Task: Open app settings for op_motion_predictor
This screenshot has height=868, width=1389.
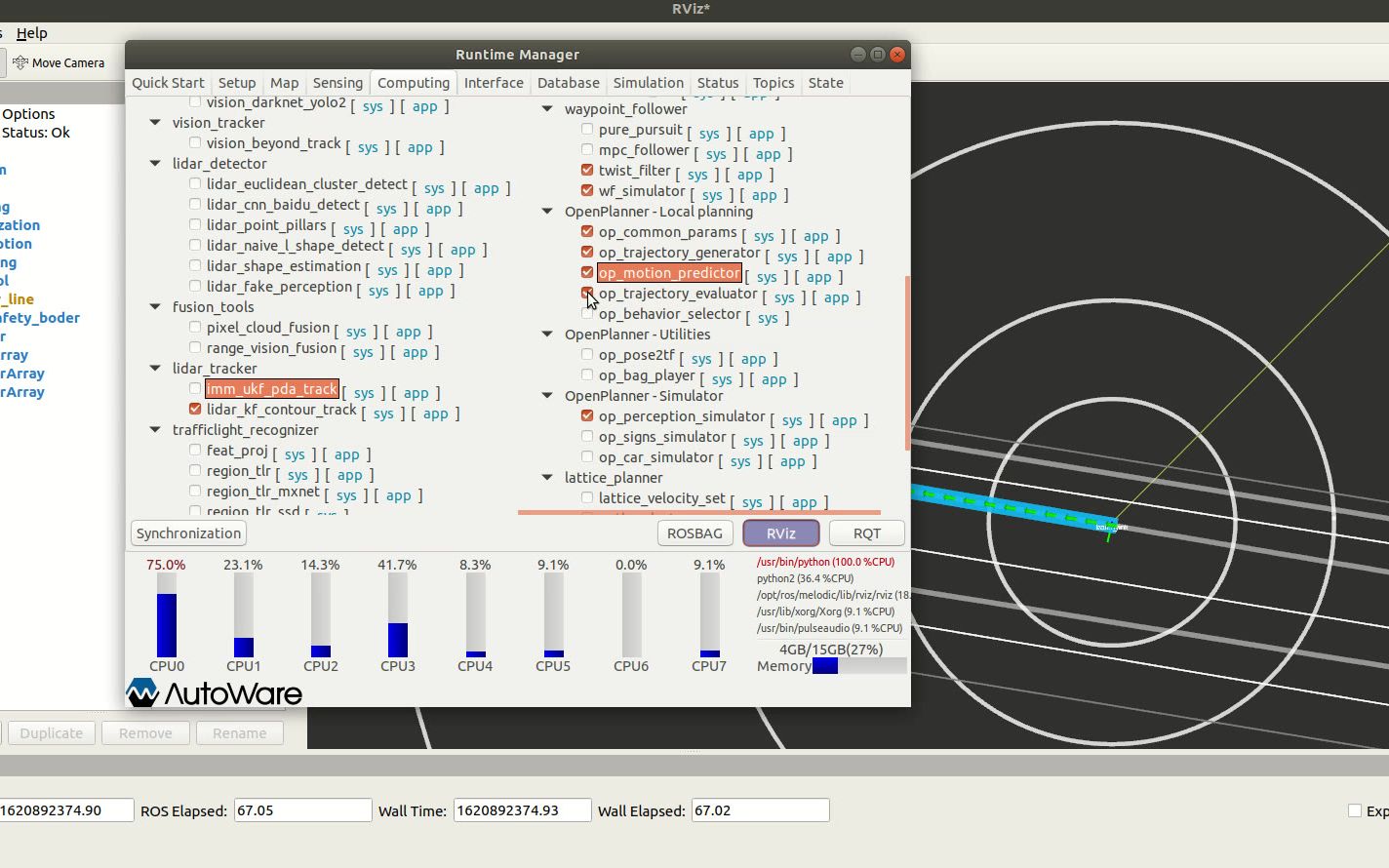Action: click(x=819, y=277)
